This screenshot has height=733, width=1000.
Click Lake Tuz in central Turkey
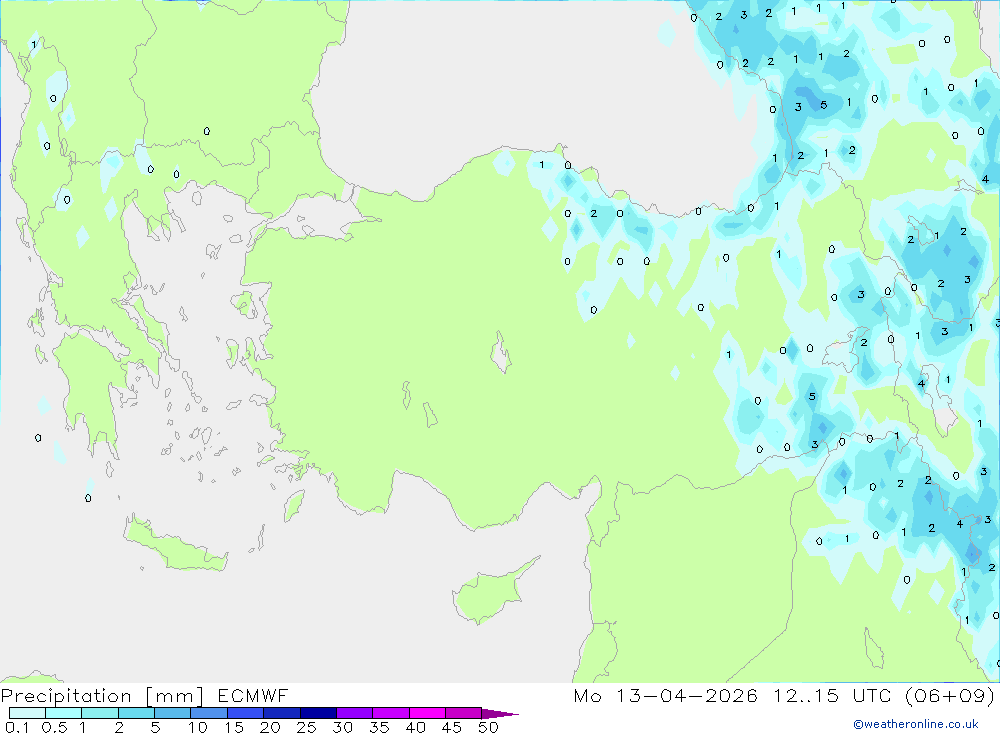pyautogui.click(x=501, y=353)
